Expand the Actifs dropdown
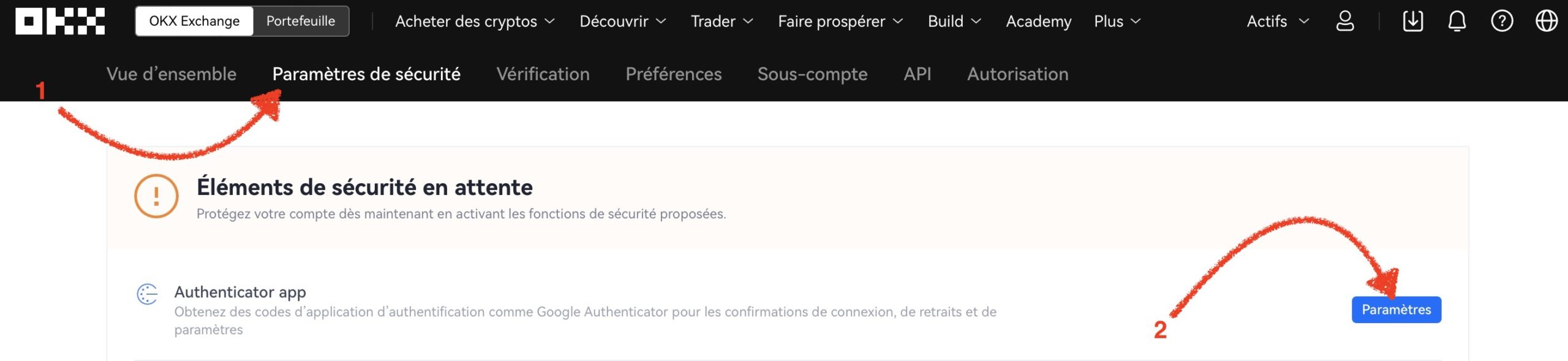Screen dimensions: 1568x361 pyautogui.click(x=1278, y=21)
